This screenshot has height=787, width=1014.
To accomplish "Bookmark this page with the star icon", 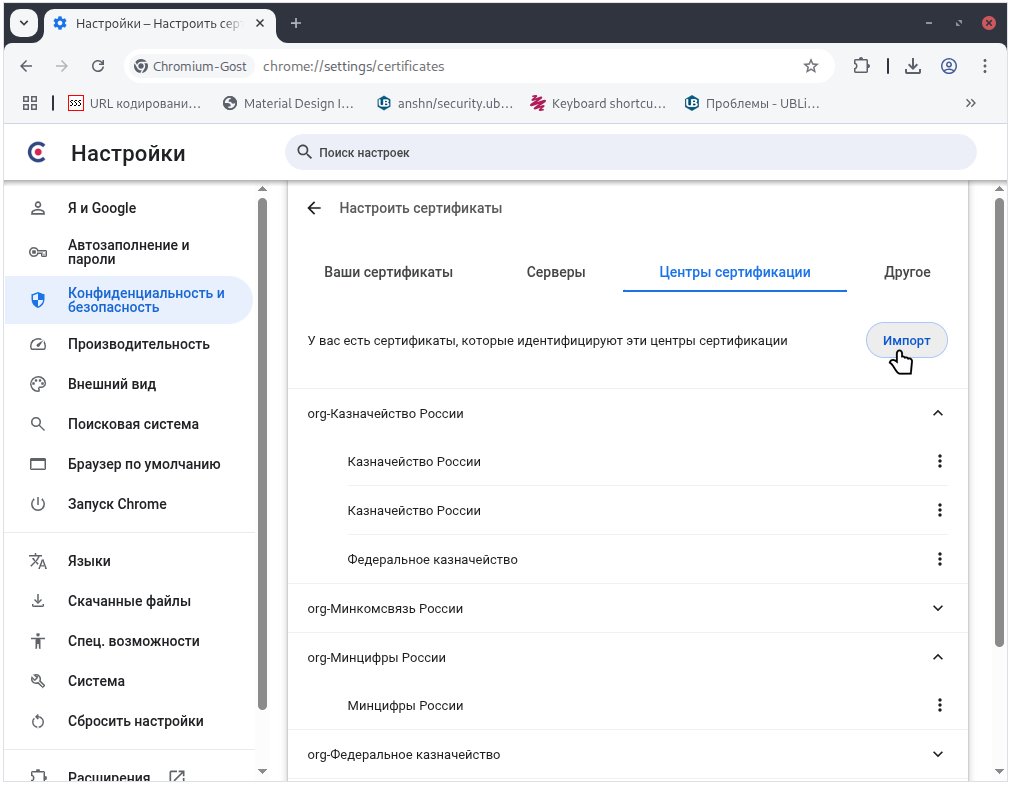I will [810, 66].
